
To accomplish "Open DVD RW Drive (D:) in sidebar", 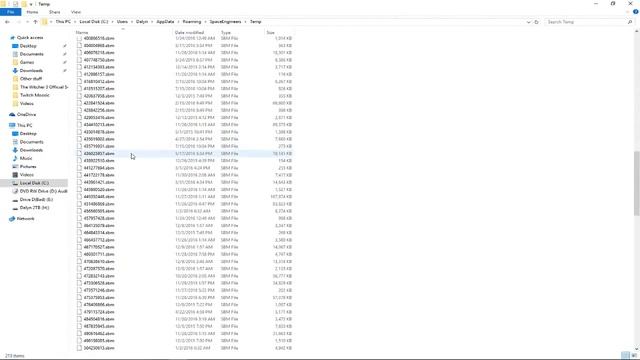I will (x=43, y=191).
